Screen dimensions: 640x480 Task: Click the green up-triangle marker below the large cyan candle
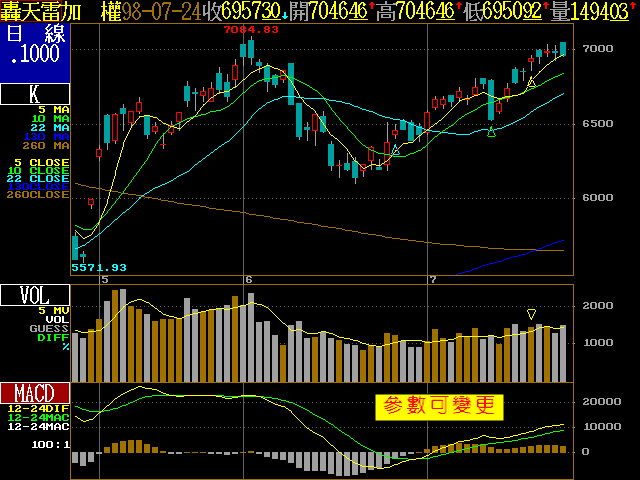pyautogui.click(x=491, y=133)
